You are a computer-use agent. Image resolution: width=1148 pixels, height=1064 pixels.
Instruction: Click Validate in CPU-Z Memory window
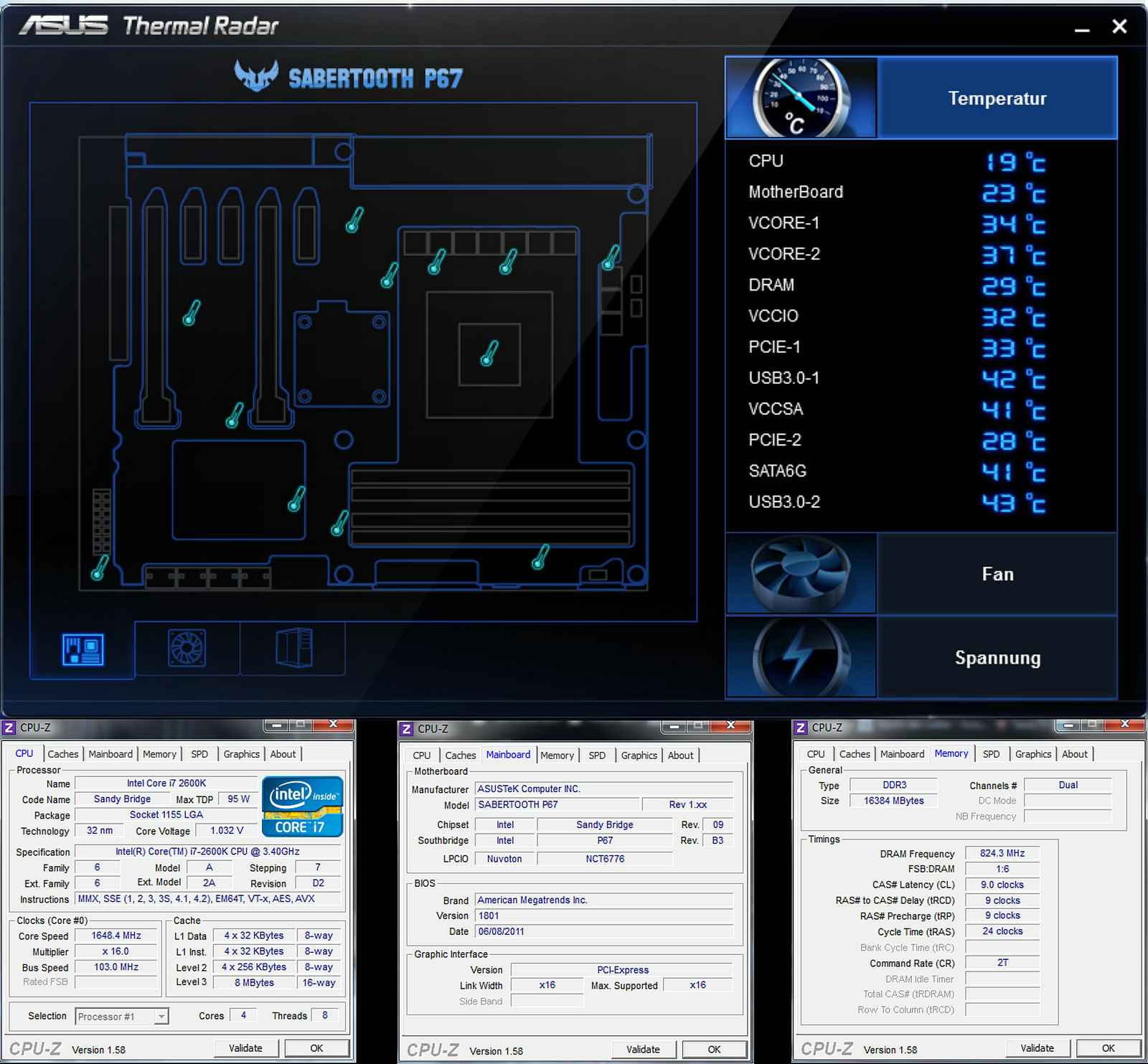pyautogui.click(x=1038, y=1048)
